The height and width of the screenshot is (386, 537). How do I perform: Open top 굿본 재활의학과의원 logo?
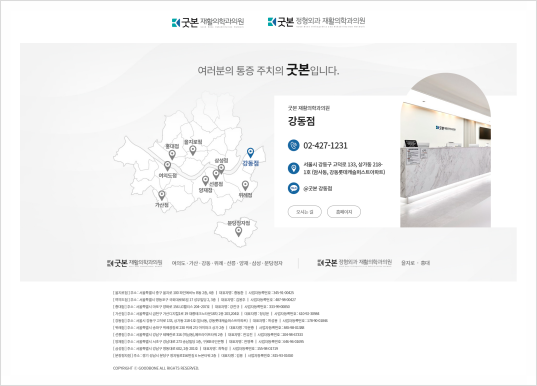[208, 22]
